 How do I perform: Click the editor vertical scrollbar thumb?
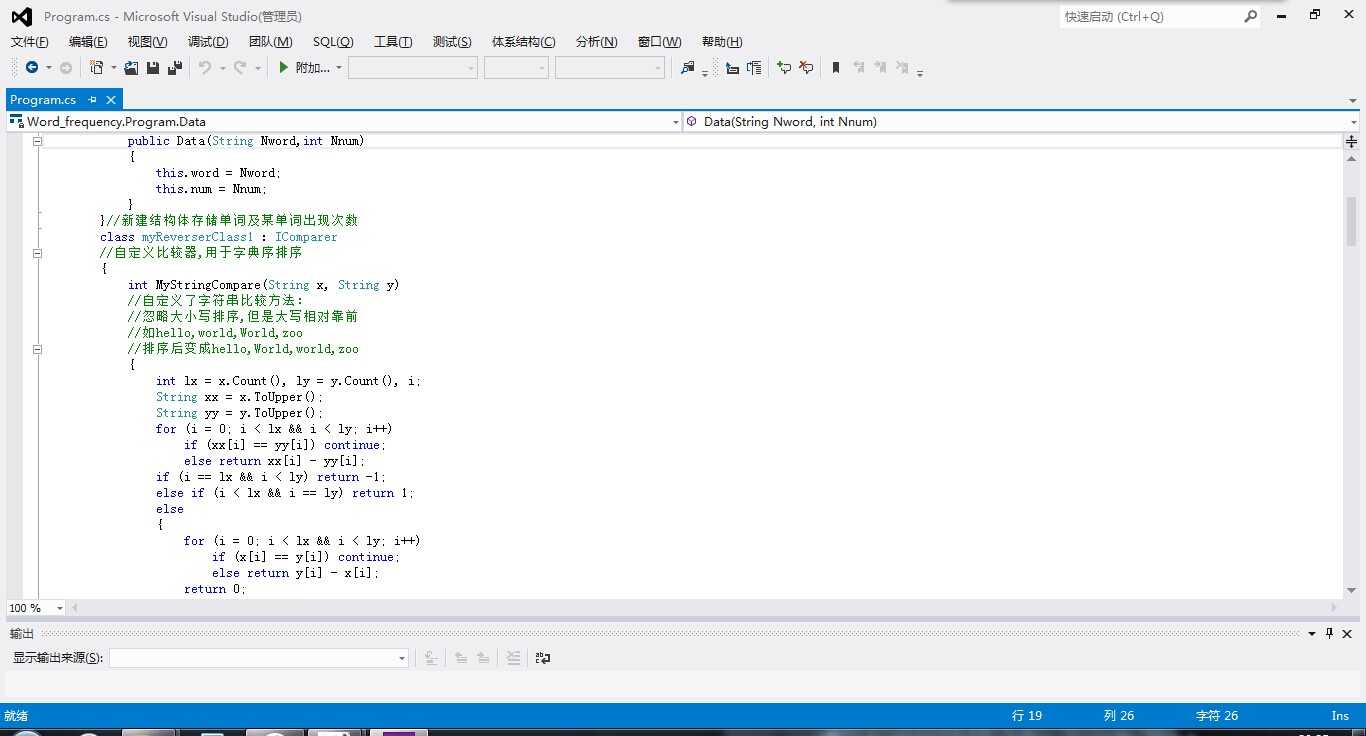pos(1351,221)
